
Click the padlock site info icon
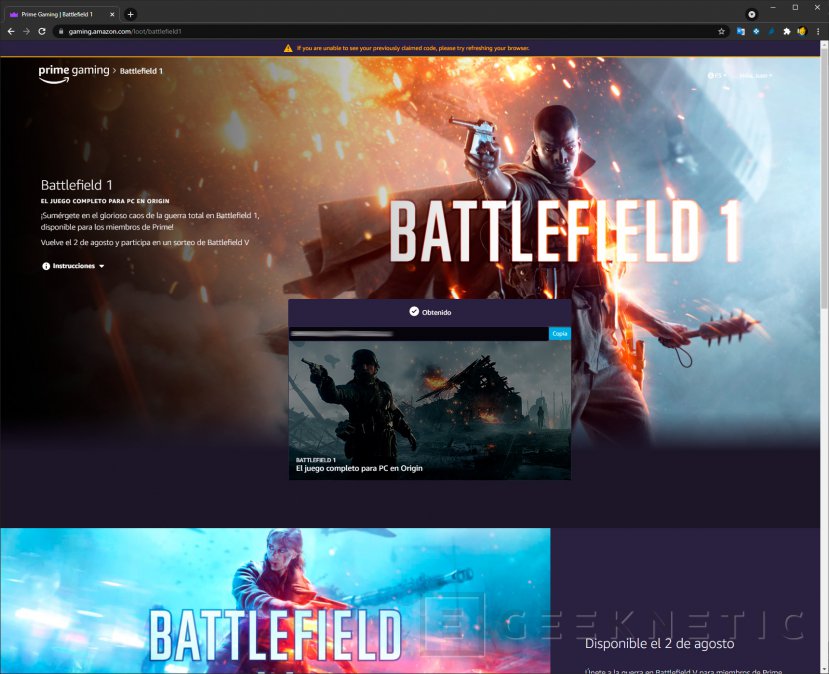[61, 32]
